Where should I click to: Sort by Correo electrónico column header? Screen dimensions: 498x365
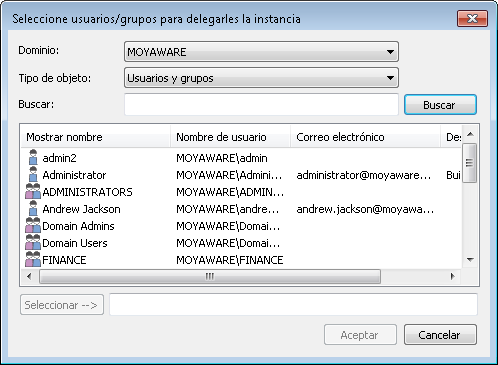(365, 137)
